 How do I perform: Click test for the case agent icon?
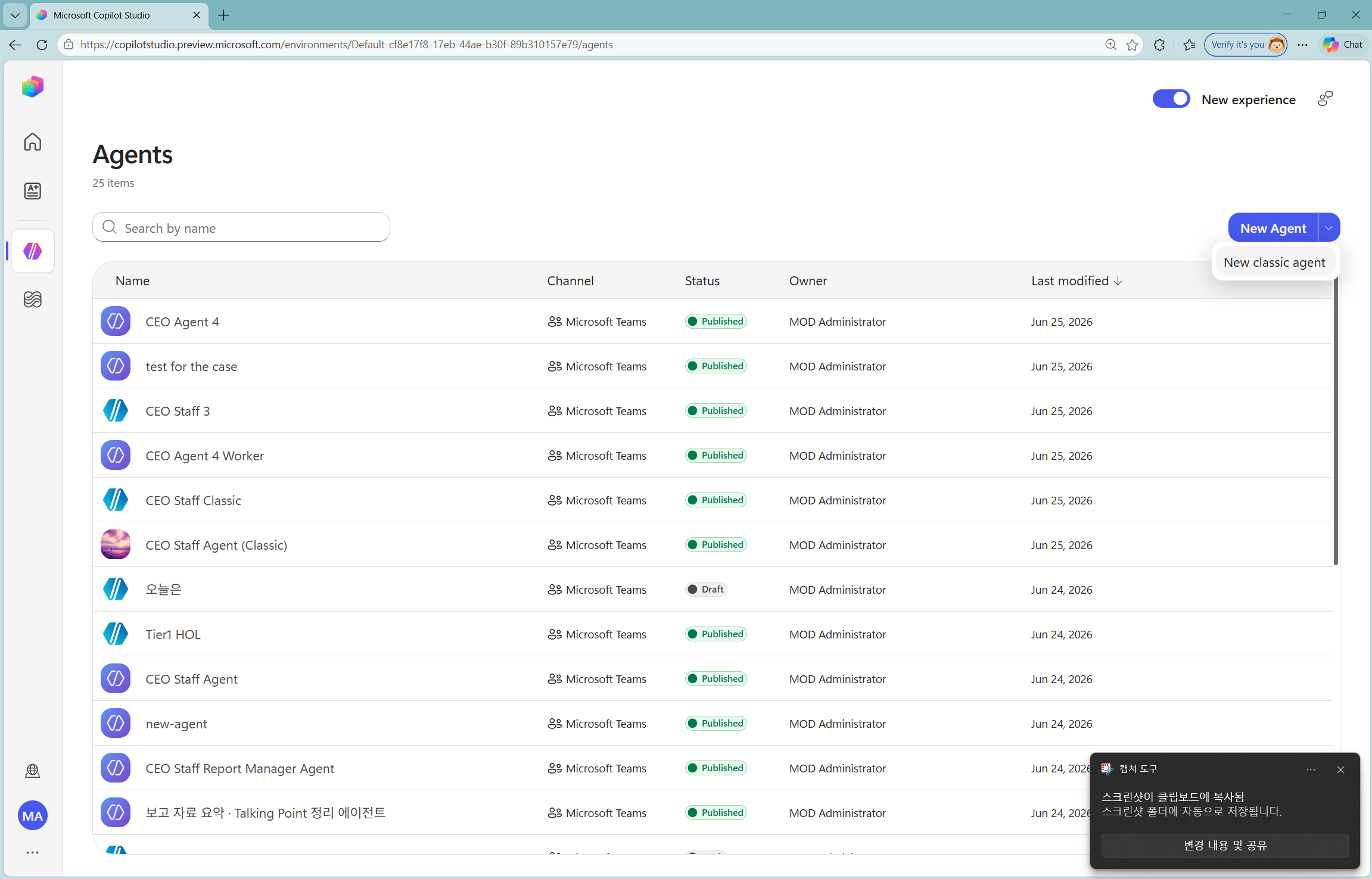click(116, 366)
